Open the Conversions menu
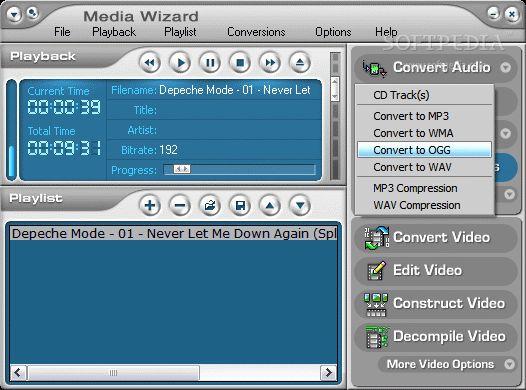526x390 pixels. click(x=256, y=32)
